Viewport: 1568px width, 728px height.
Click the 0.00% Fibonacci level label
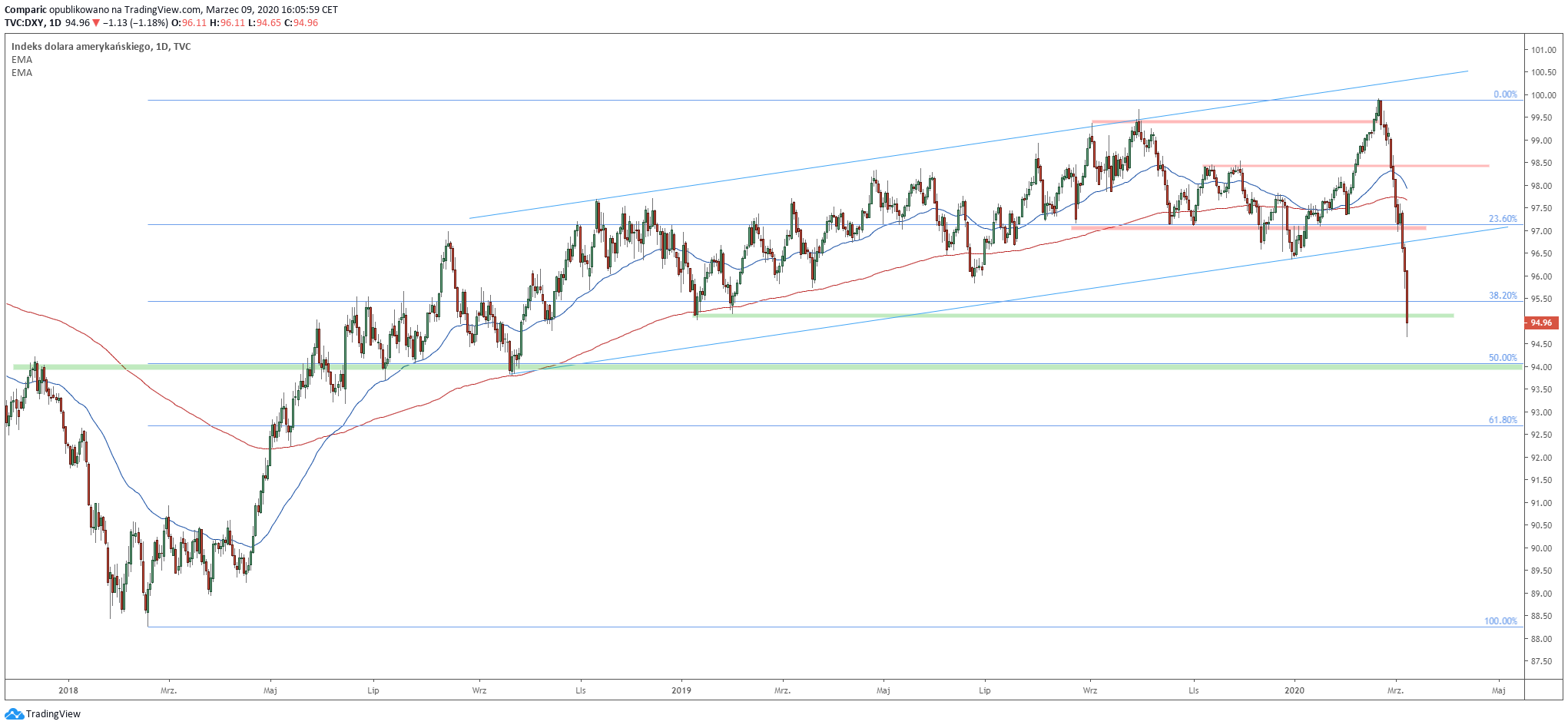coord(1505,94)
